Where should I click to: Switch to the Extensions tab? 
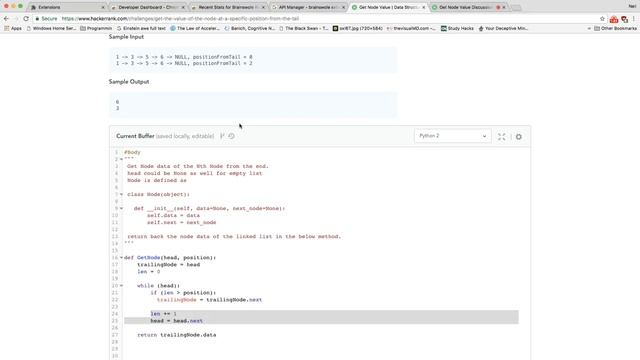[67, 7]
